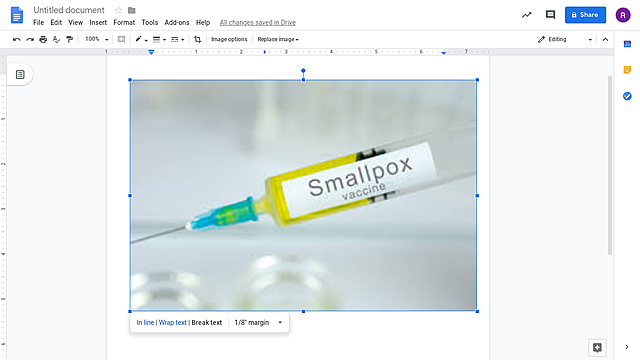
Task: Select the Paint format tool
Action: [x=69, y=39]
